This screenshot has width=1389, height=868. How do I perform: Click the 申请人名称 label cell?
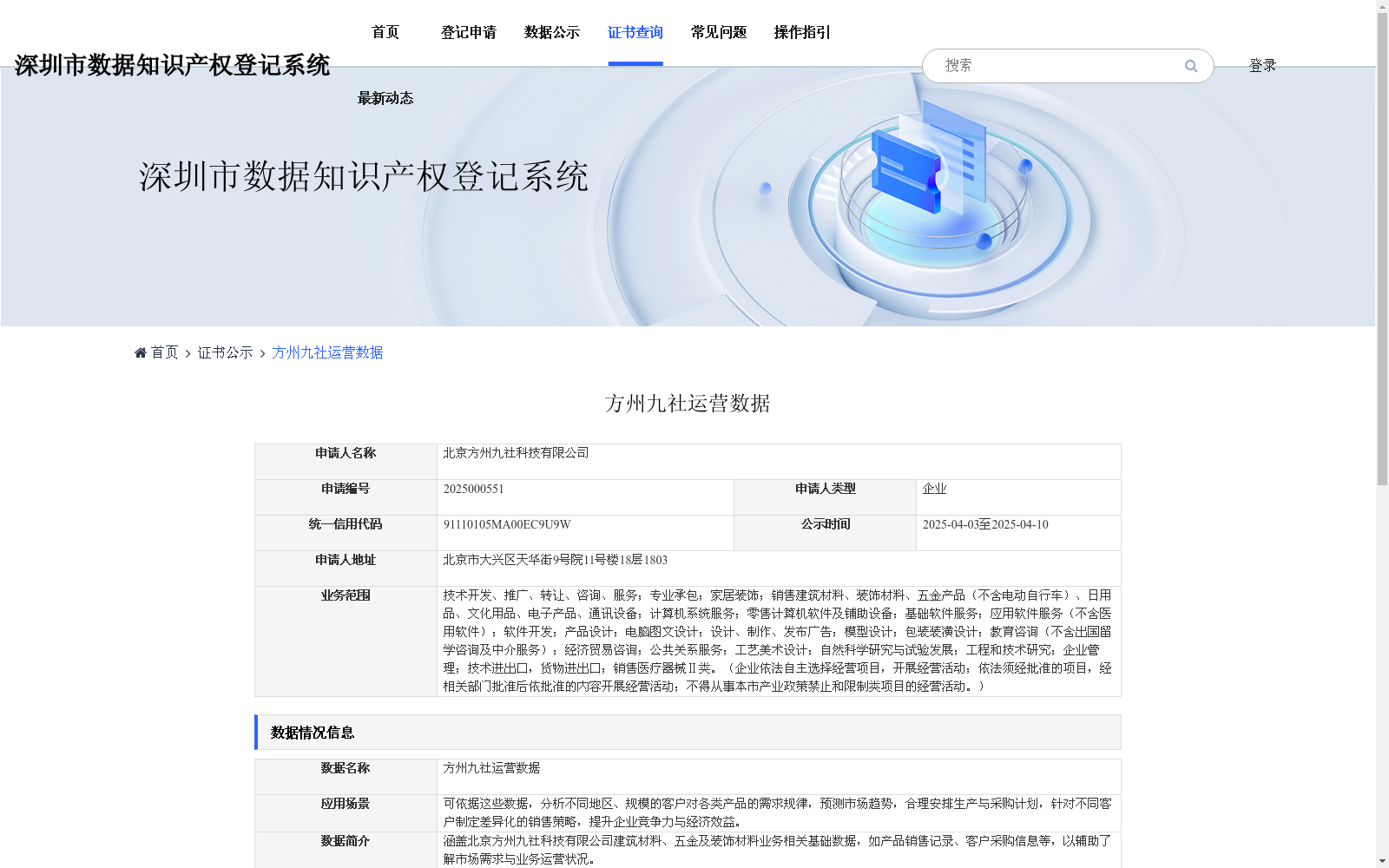pyautogui.click(x=346, y=462)
